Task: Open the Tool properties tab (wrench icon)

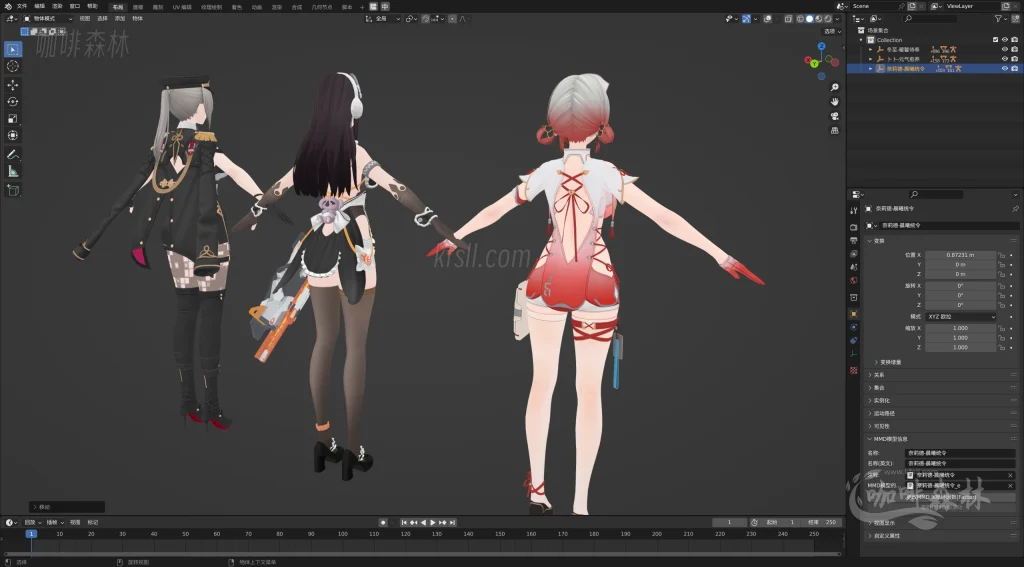Action: click(854, 210)
